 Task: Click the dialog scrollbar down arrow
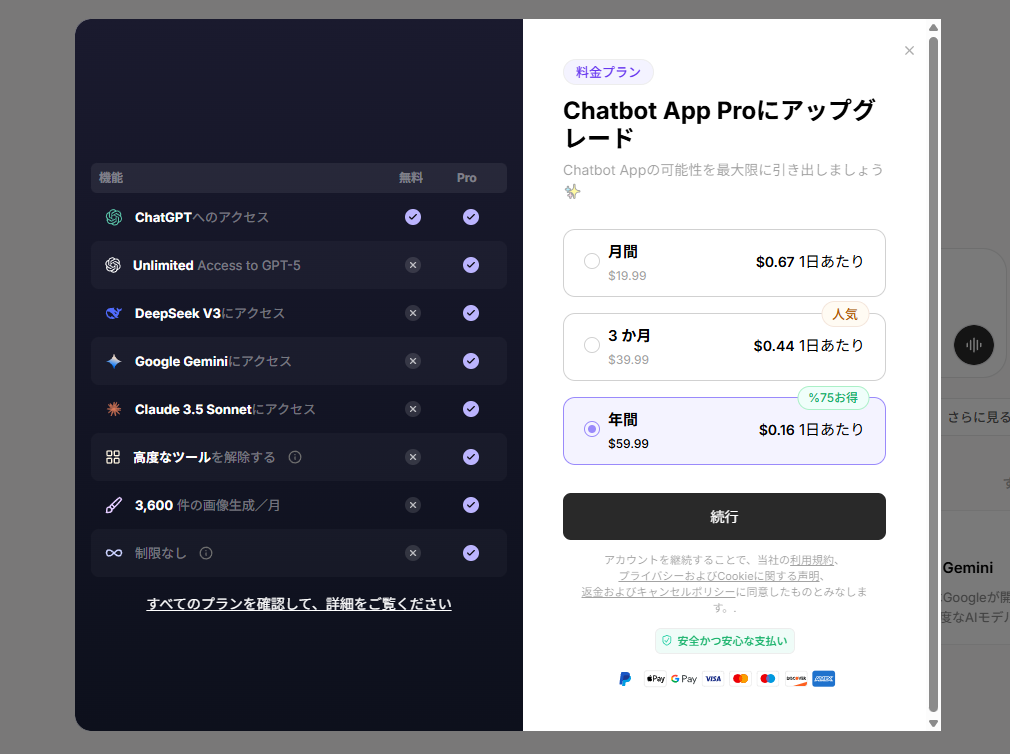tap(933, 723)
